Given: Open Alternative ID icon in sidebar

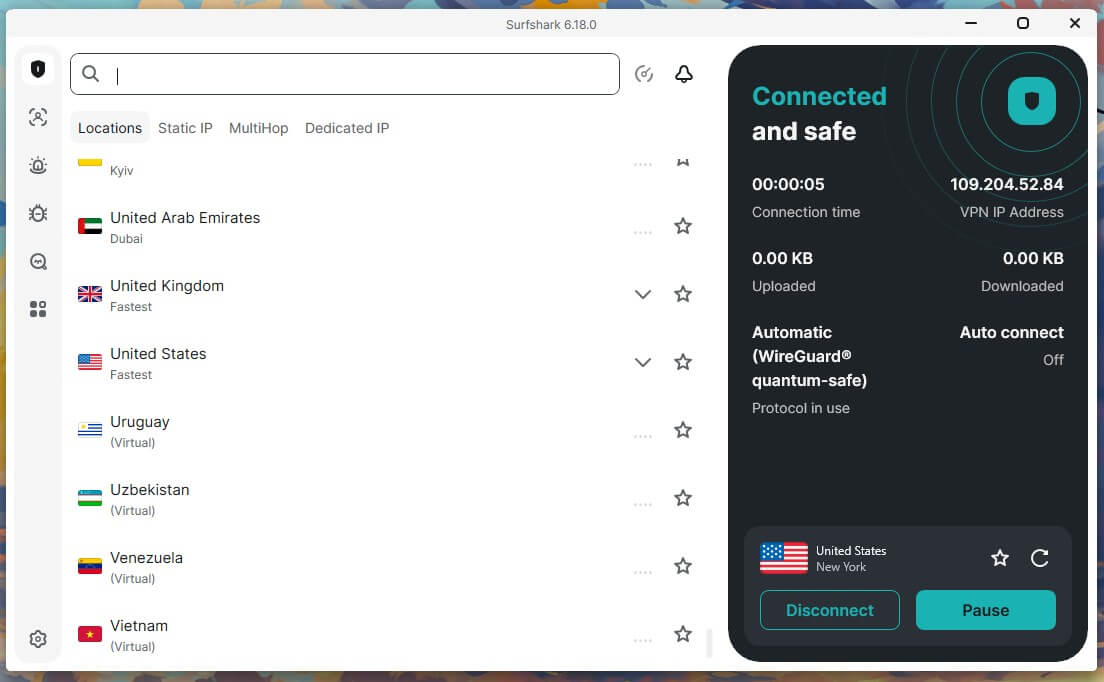Looking at the screenshot, I should pos(38,117).
